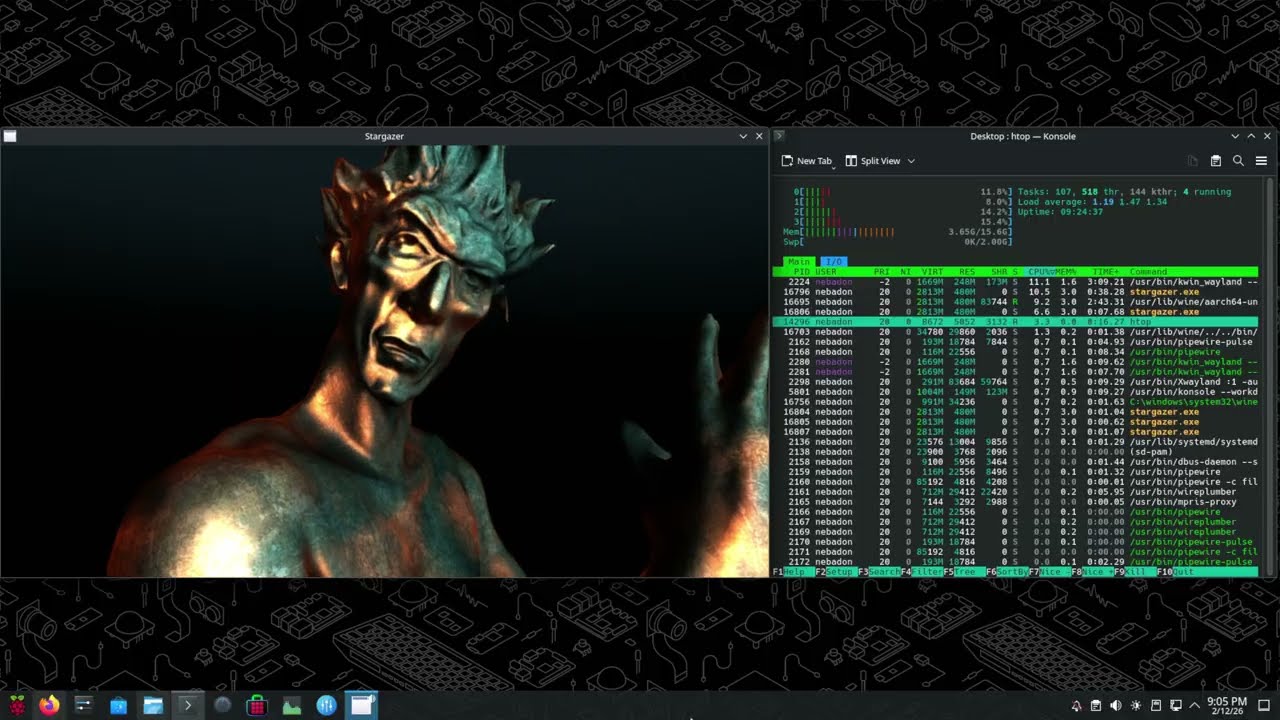The image size is (1280, 720).
Task: Sort htop by the PID column header
Action: [x=801, y=272]
